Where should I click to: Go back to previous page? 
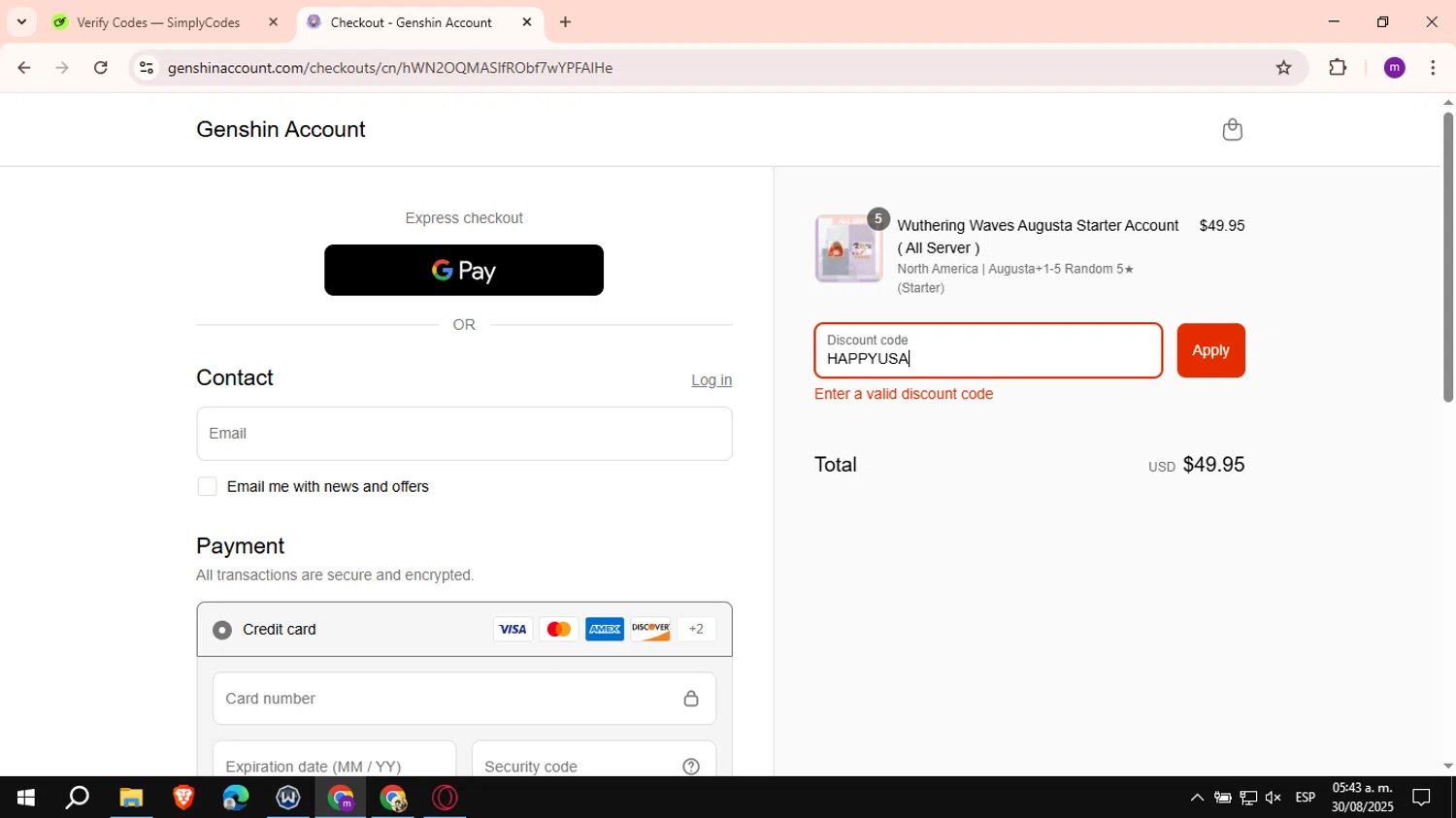(x=24, y=68)
